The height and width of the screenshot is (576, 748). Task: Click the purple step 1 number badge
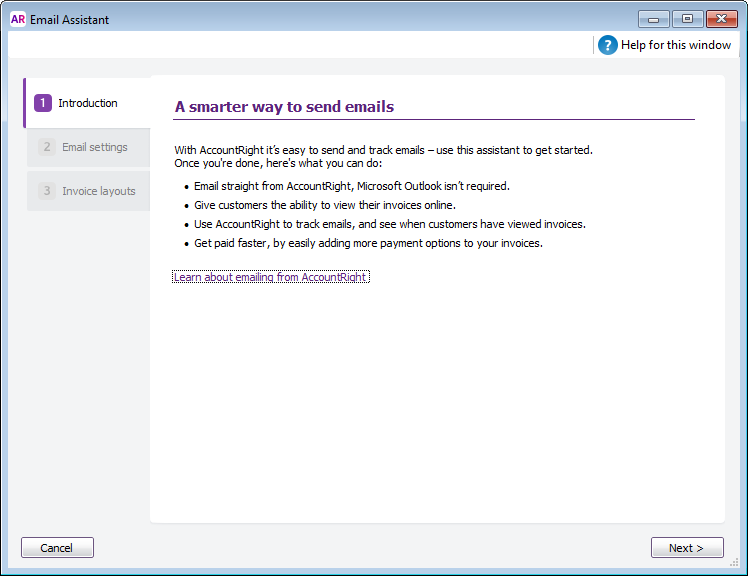point(42,103)
